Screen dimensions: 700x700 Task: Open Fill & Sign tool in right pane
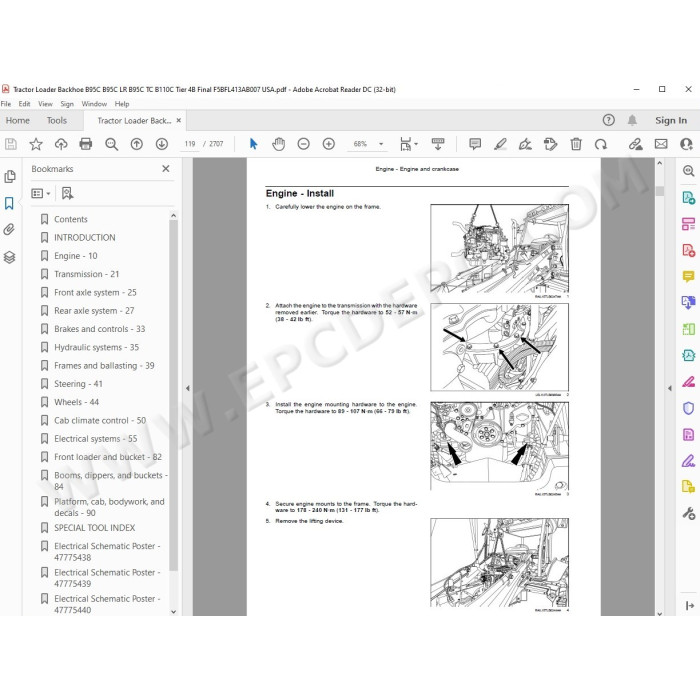[688, 461]
